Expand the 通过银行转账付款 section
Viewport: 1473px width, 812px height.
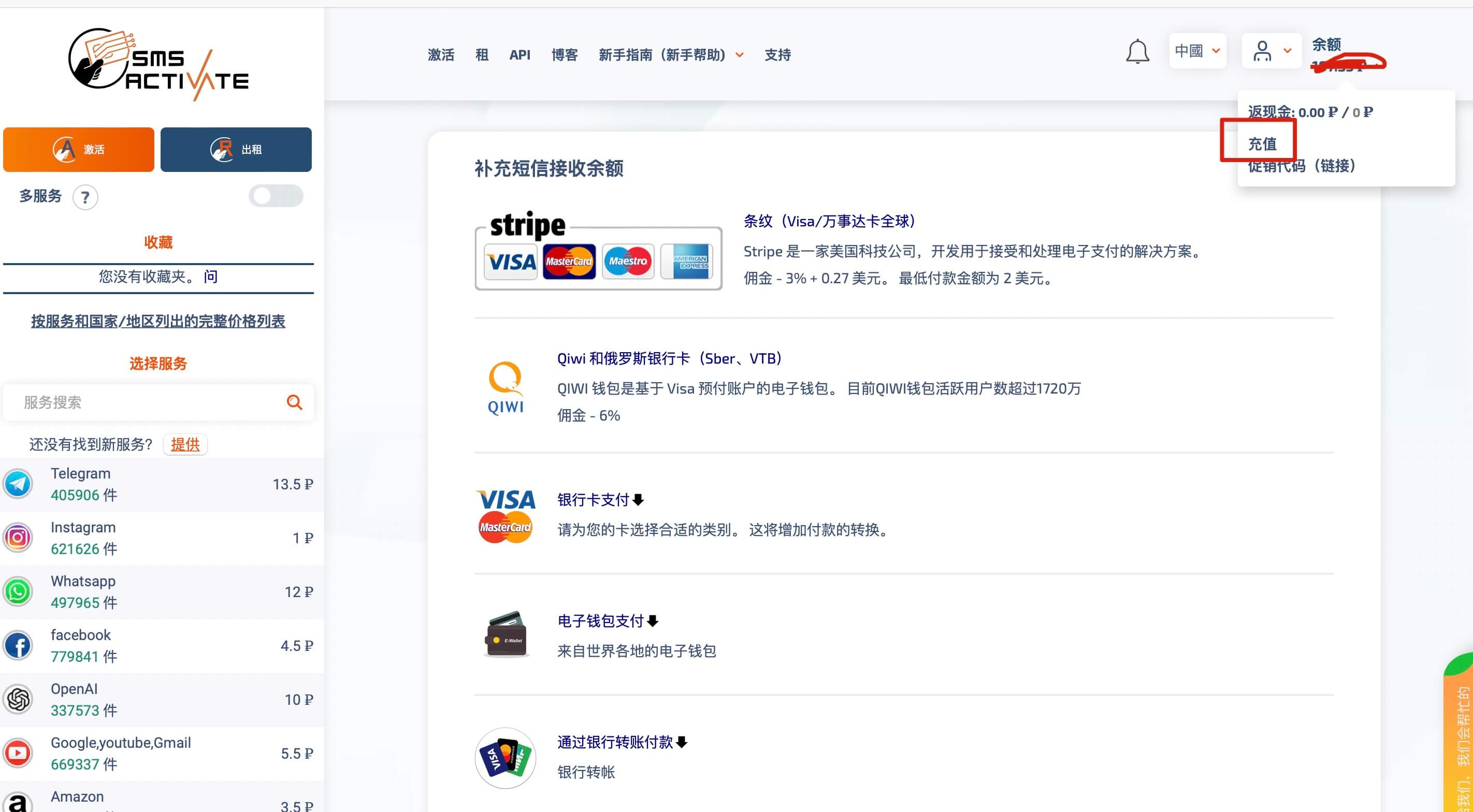pos(622,742)
